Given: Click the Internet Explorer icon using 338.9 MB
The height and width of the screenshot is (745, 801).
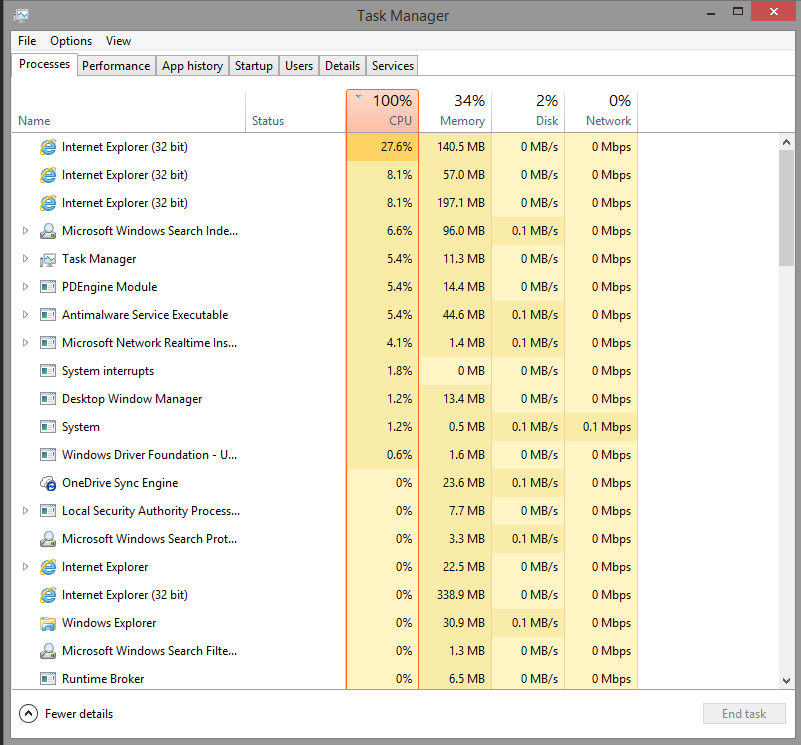Looking at the screenshot, I should [48, 595].
